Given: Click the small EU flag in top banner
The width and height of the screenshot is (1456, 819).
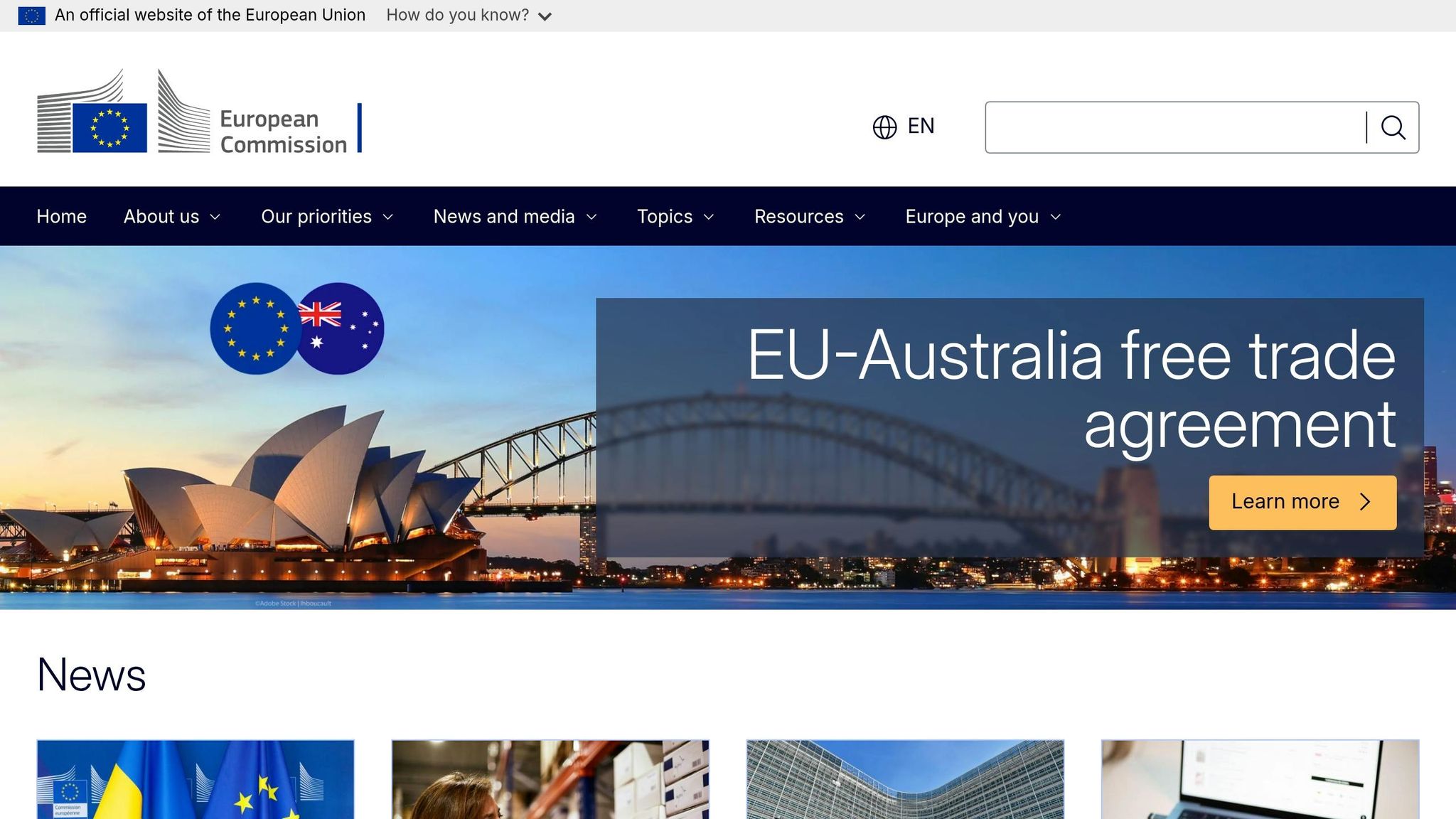Looking at the screenshot, I should click(31, 15).
